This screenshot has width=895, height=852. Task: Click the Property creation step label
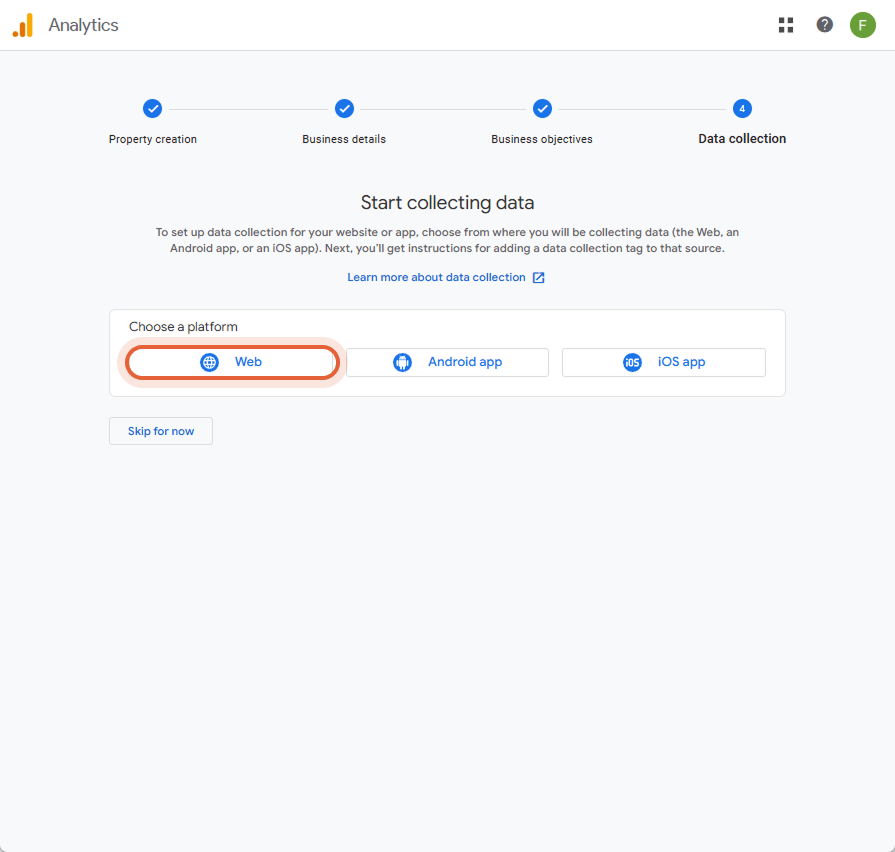pos(152,139)
